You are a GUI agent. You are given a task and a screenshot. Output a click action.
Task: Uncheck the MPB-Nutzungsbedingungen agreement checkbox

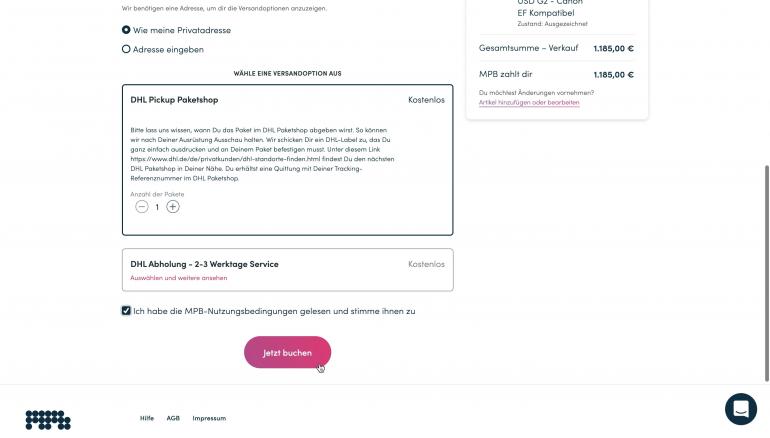point(126,311)
